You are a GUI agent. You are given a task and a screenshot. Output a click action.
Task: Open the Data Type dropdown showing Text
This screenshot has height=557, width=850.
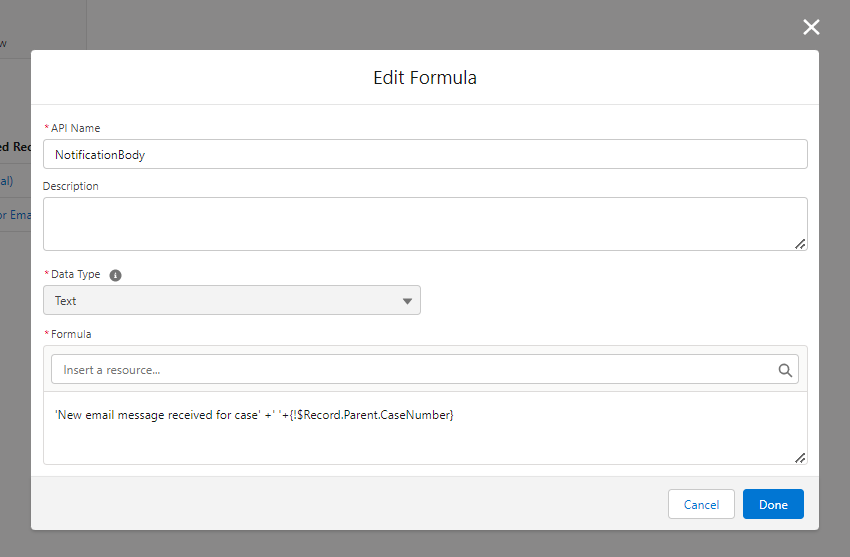coord(232,300)
